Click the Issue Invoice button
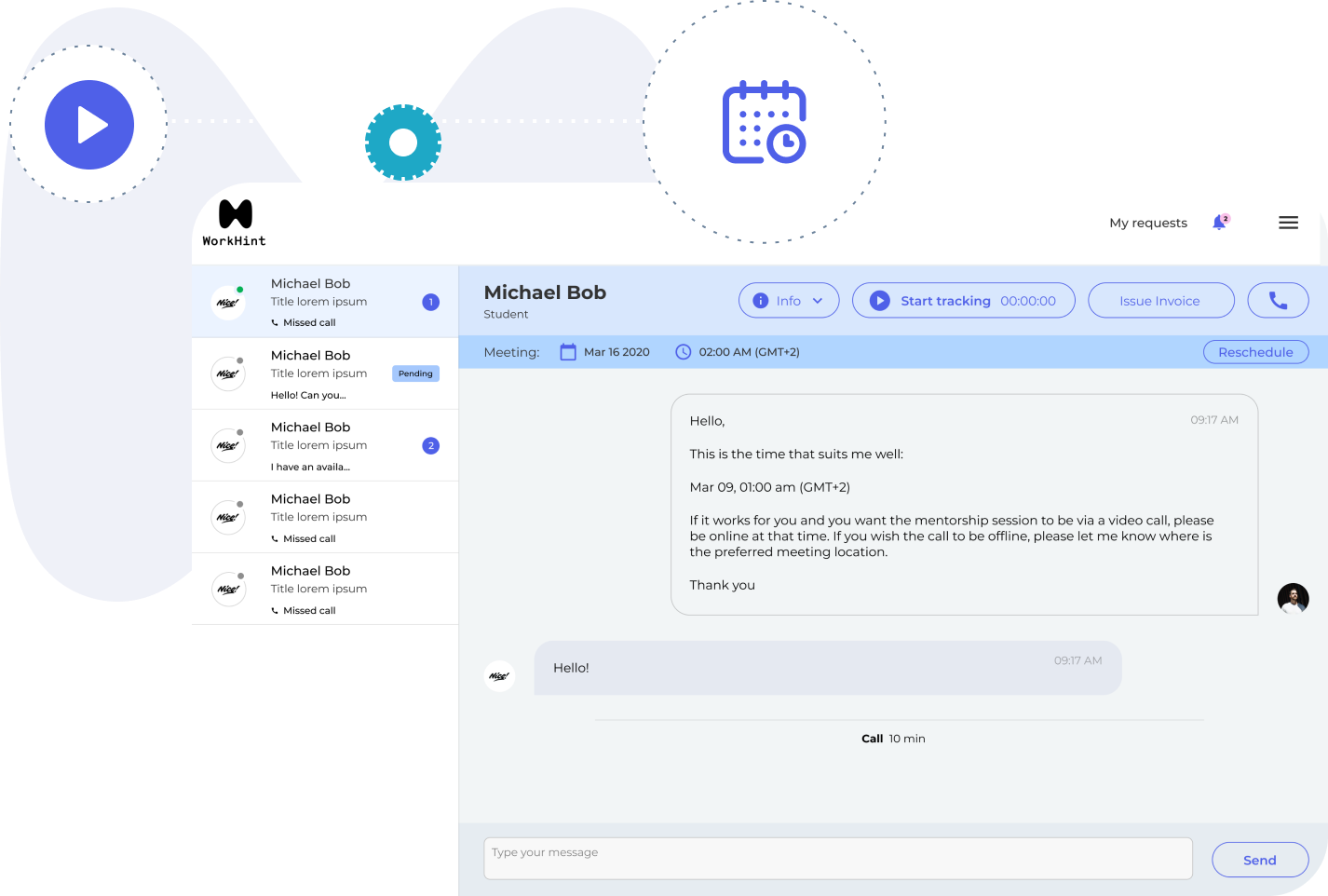This screenshot has height=896, width=1328. (1159, 301)
